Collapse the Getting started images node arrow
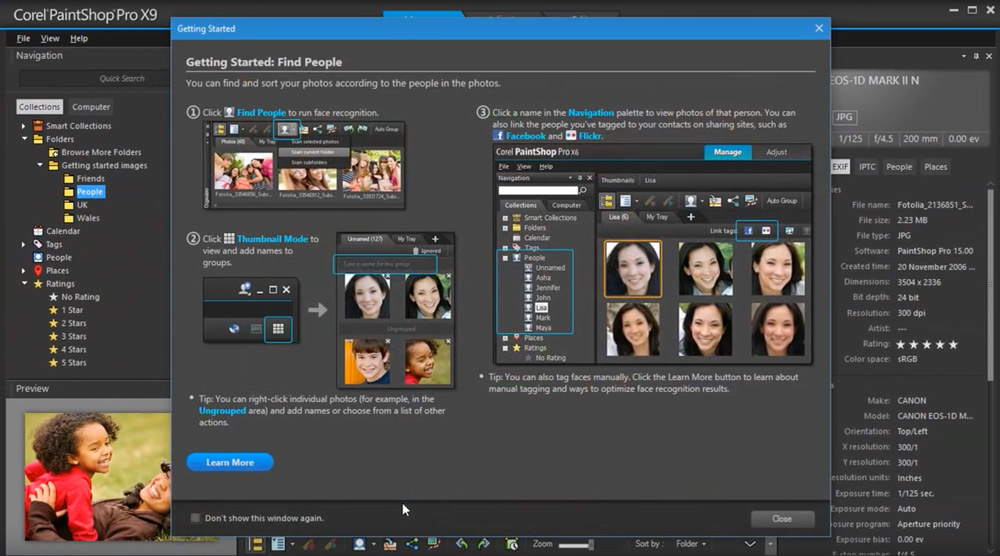 [40, 165]
